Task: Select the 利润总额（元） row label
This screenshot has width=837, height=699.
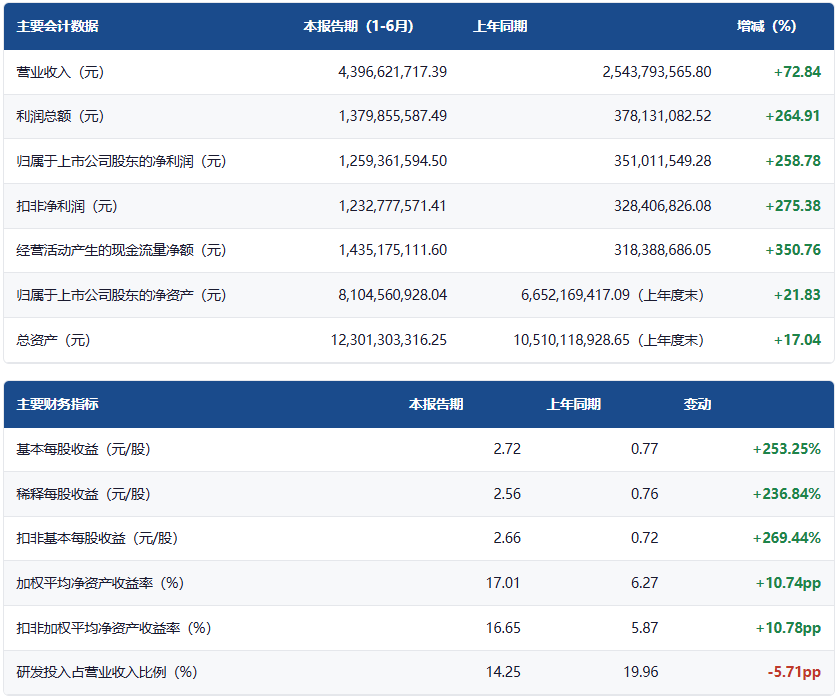Action: point(60,116)
